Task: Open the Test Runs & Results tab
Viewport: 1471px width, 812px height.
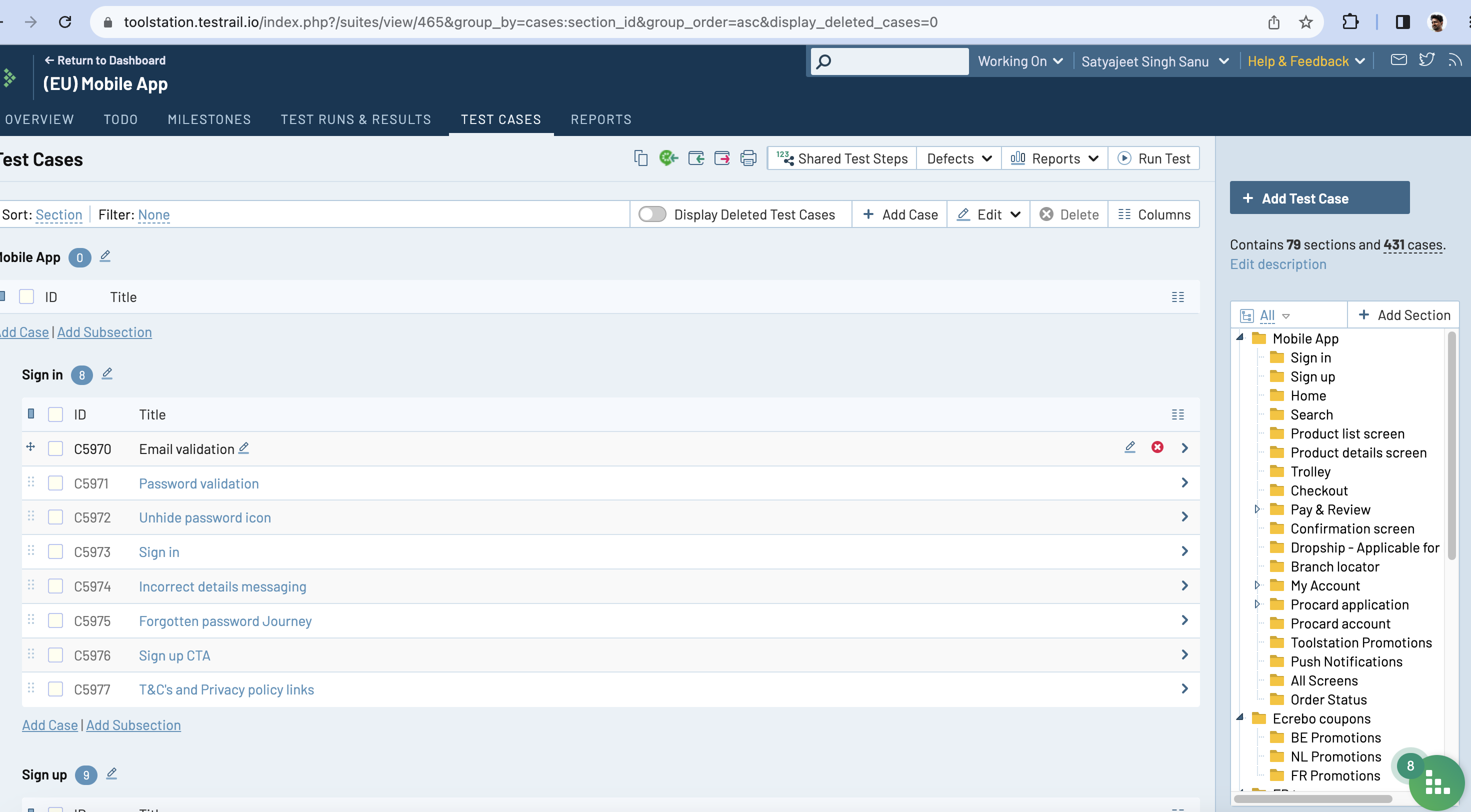Action: tap(356, 119)
